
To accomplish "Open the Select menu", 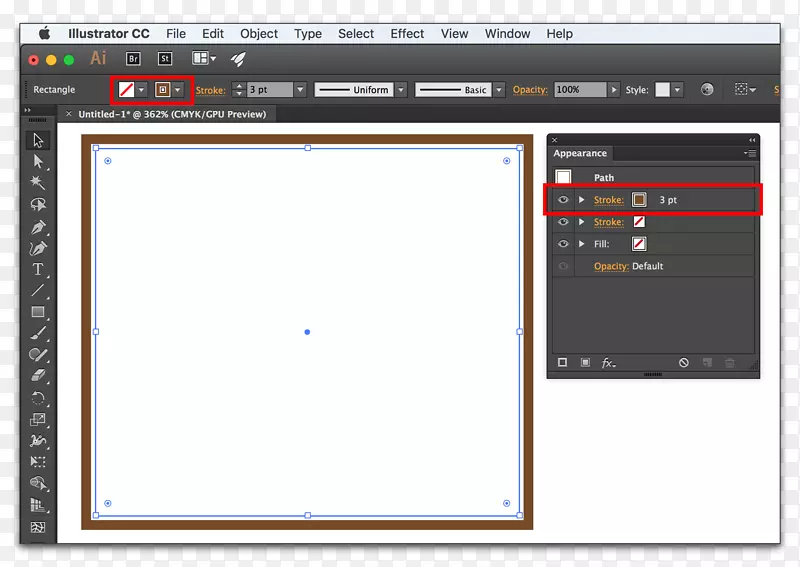I will pyautogui.click(x=356, y=34).
